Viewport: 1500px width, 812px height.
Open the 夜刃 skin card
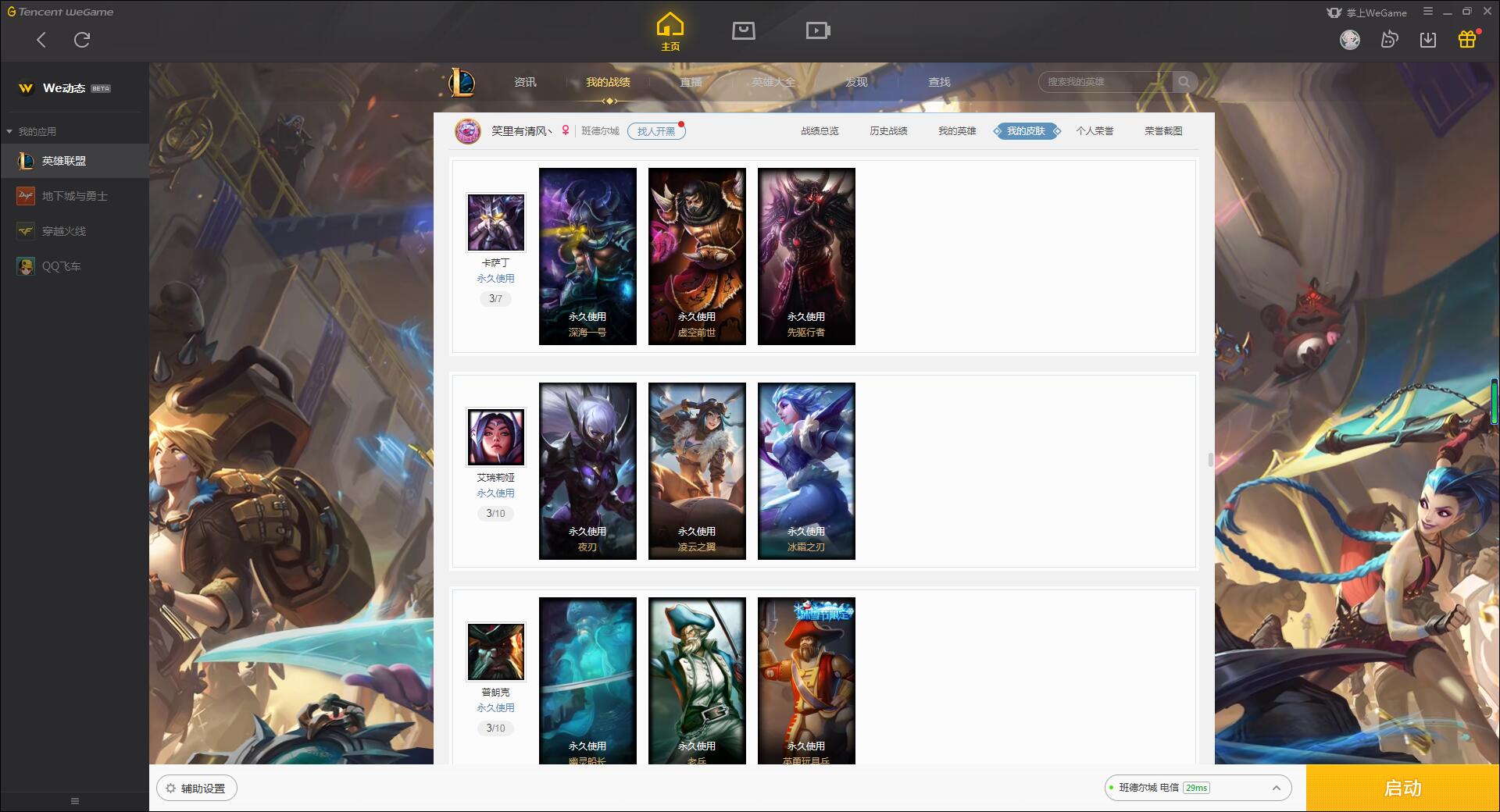coord(587,471)
